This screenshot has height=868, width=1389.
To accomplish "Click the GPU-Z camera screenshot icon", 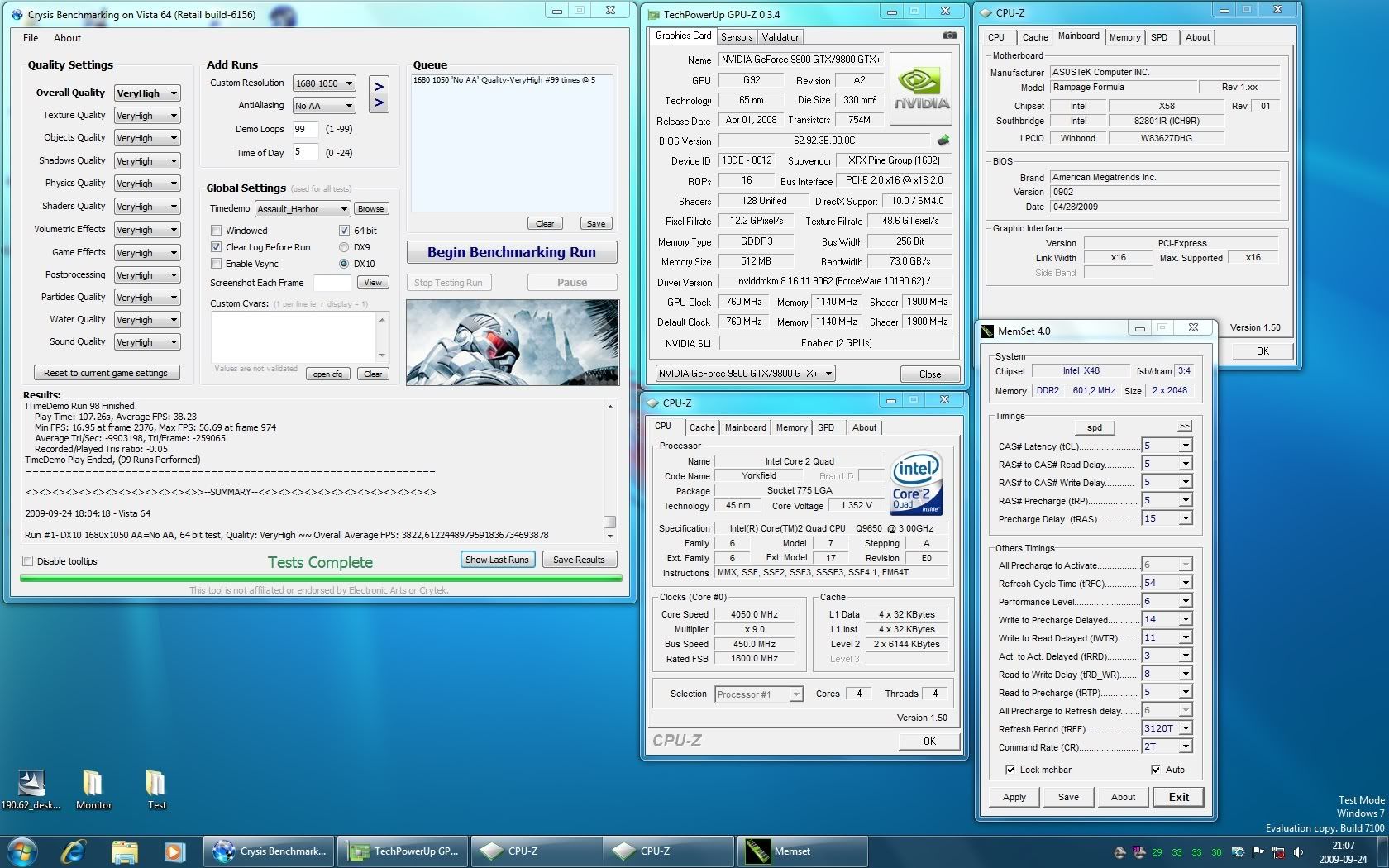I will (949, 36).
